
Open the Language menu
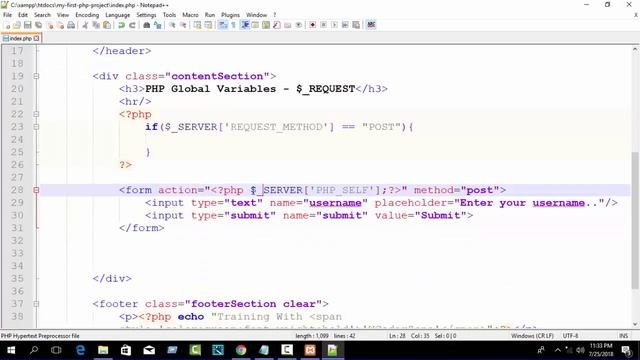pos(118,15)
